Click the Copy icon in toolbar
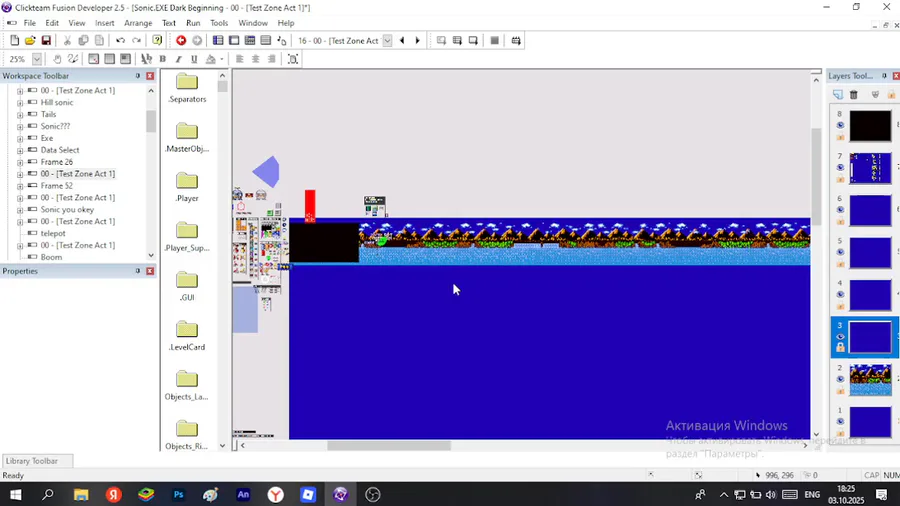This screenshot has width=900, height=506. pyautogui.click(x=83, y=41)
